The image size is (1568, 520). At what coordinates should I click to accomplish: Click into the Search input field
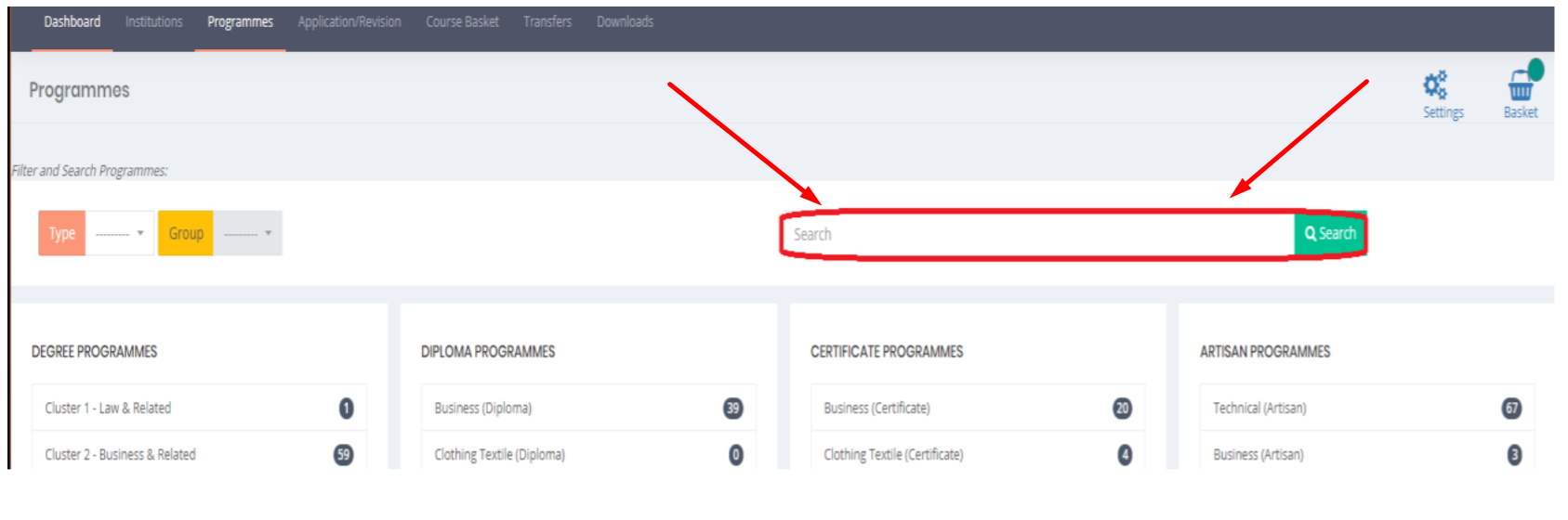click(1036, 235)
